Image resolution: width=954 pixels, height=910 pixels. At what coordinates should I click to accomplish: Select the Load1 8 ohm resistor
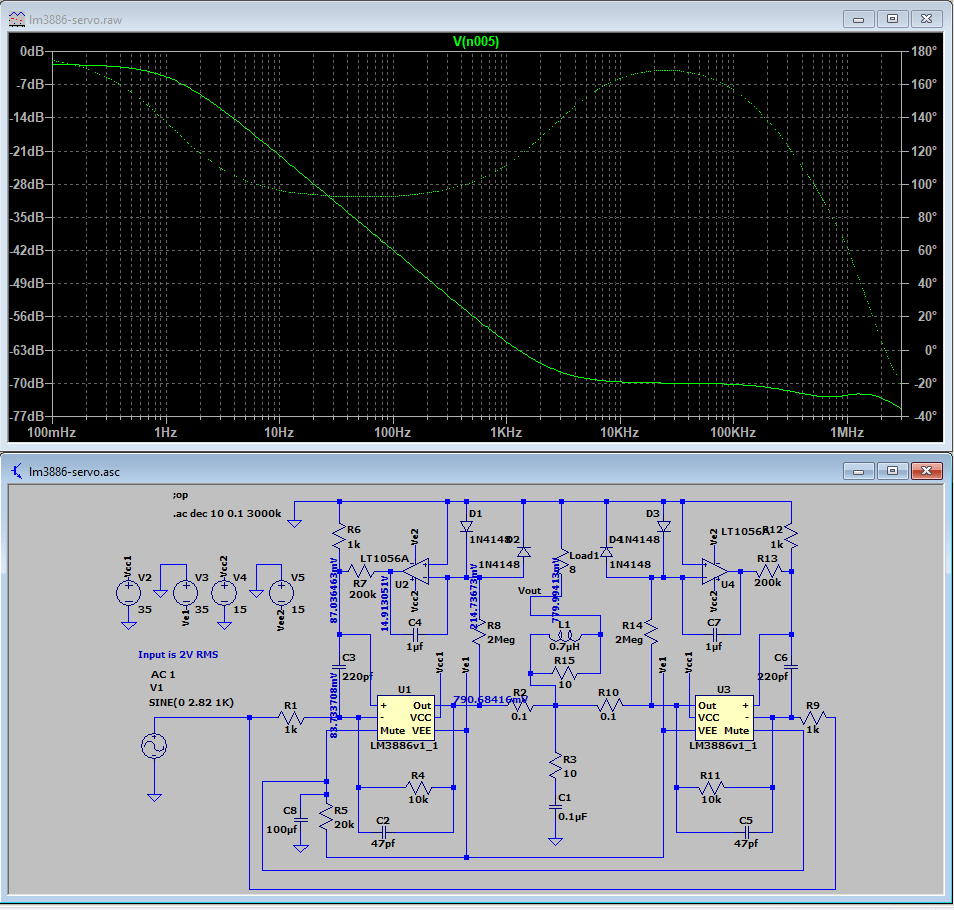(x=560, y=563)
